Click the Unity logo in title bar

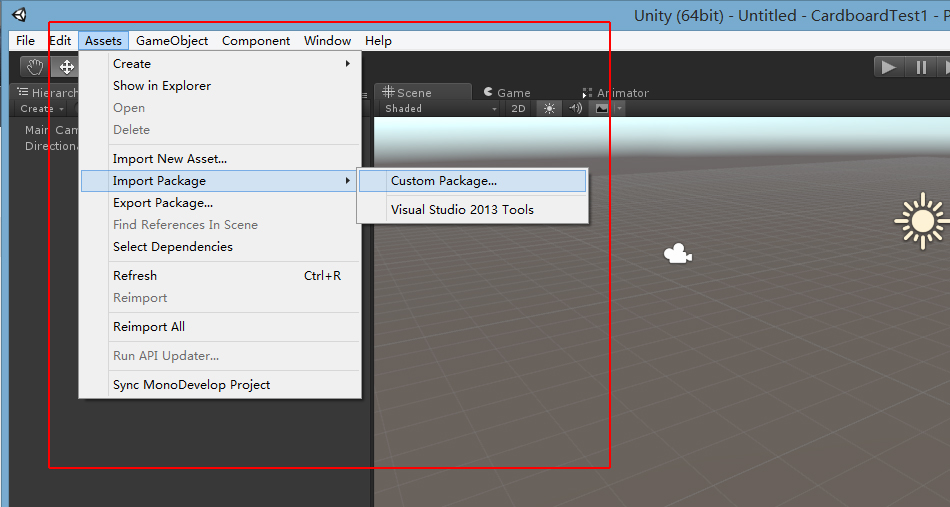pyautogui.click(x=19, y=15)
